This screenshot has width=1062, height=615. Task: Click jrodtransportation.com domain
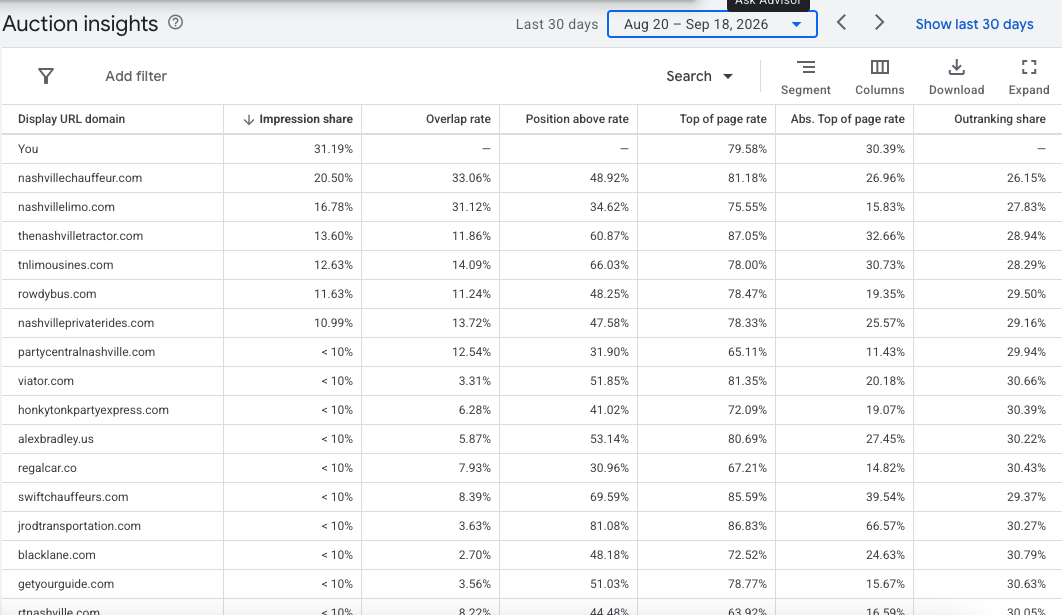(x=79, y=526)
